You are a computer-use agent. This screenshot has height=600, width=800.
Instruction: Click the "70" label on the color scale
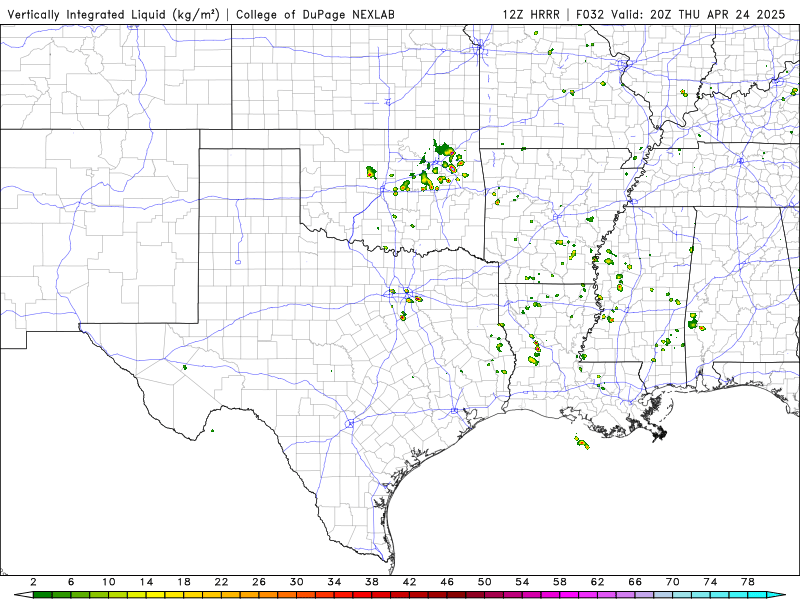pos(673,582)
